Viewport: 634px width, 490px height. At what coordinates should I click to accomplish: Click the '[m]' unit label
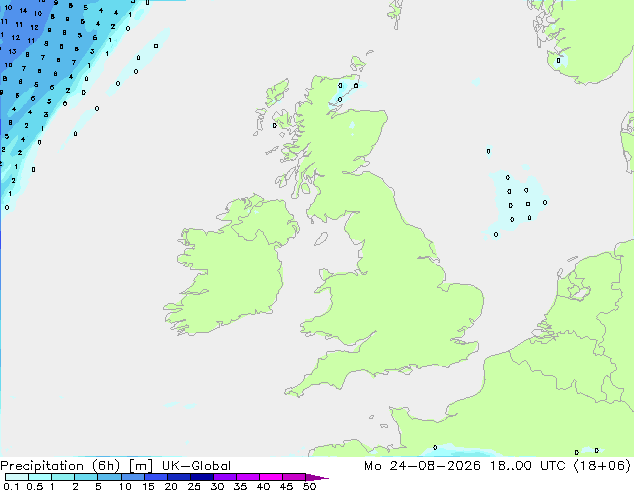click(140, 466)
